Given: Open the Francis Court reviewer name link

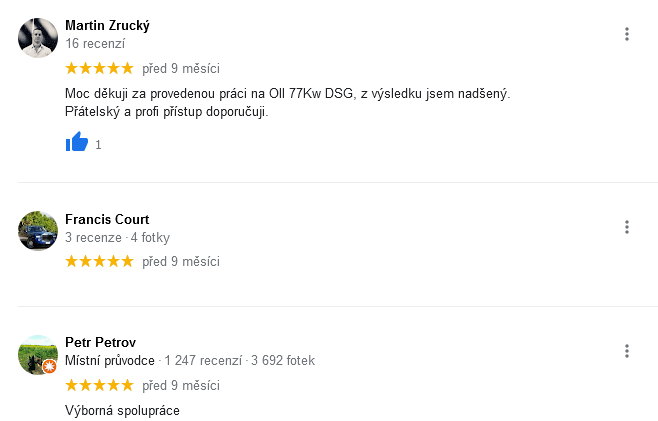Looking at the screenshot, I should pyautogui.click(x=107, y=219).
